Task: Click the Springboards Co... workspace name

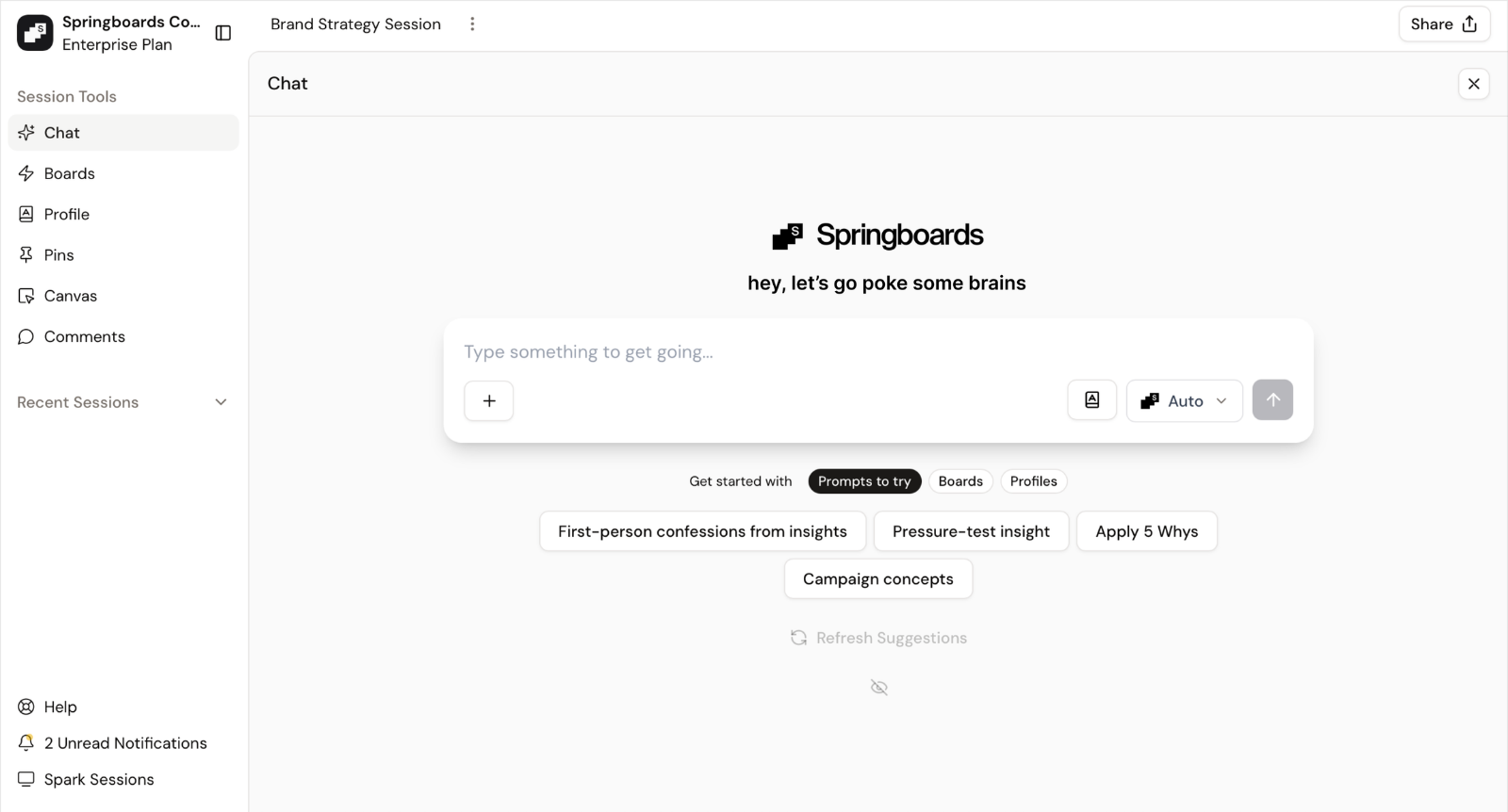Action: coord(131,22)
